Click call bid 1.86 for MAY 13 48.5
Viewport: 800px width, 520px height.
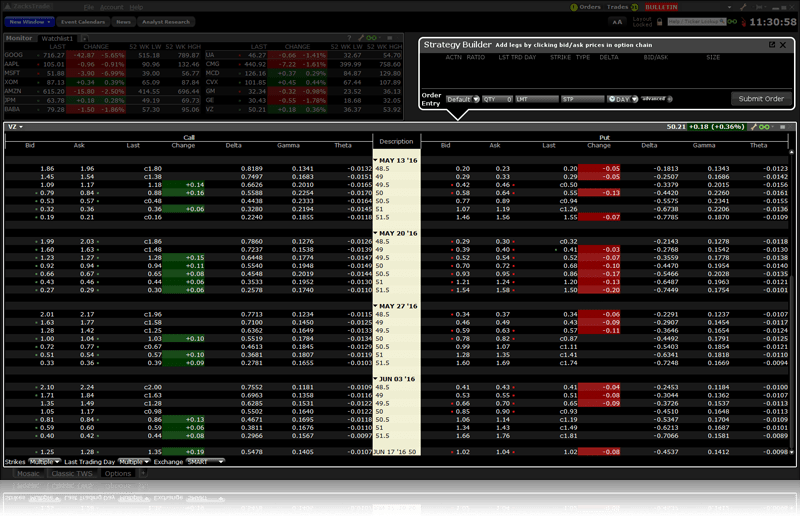pos(47,168)
